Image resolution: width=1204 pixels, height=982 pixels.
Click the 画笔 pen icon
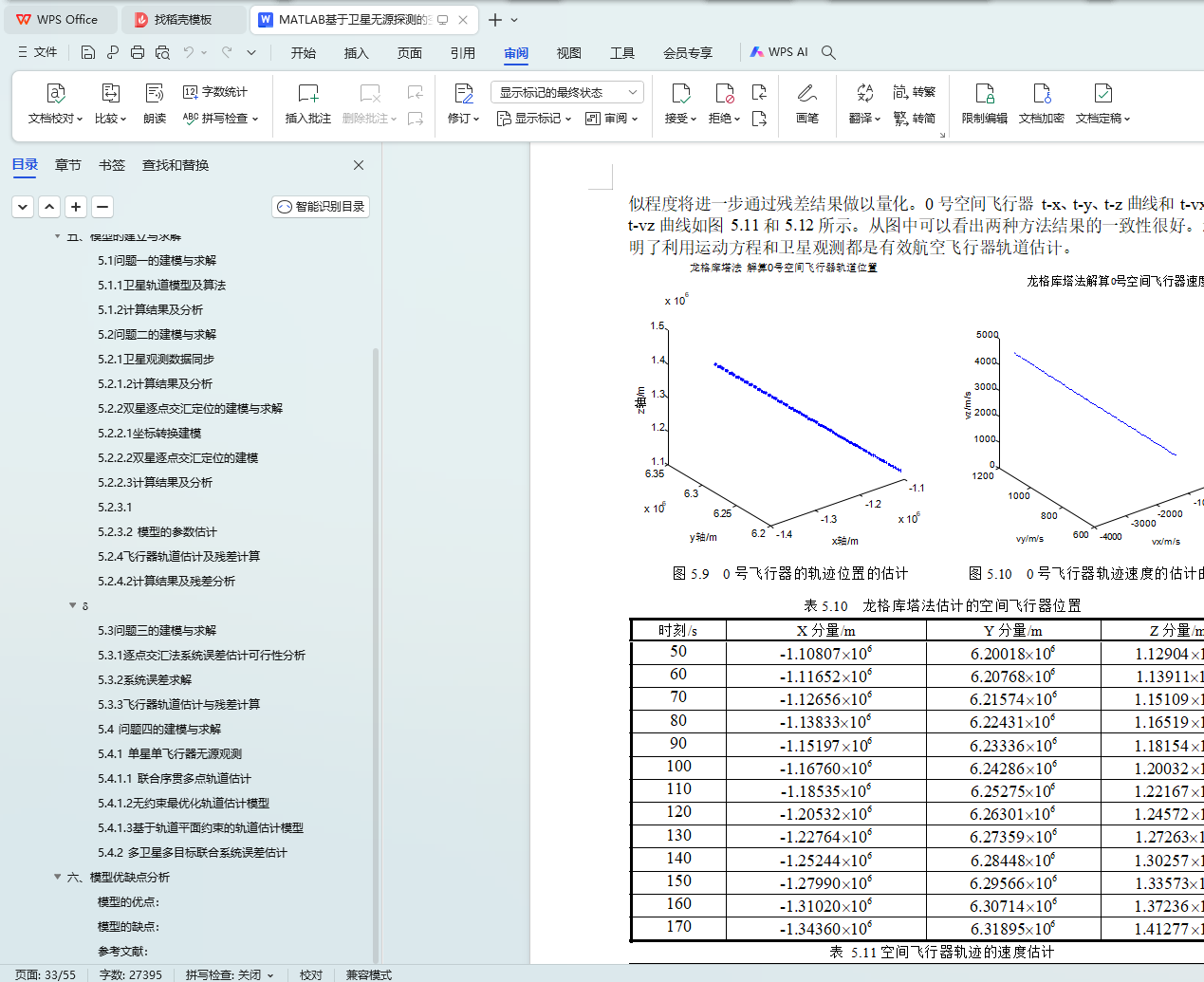pyautogui.click(x=806, y=93)
